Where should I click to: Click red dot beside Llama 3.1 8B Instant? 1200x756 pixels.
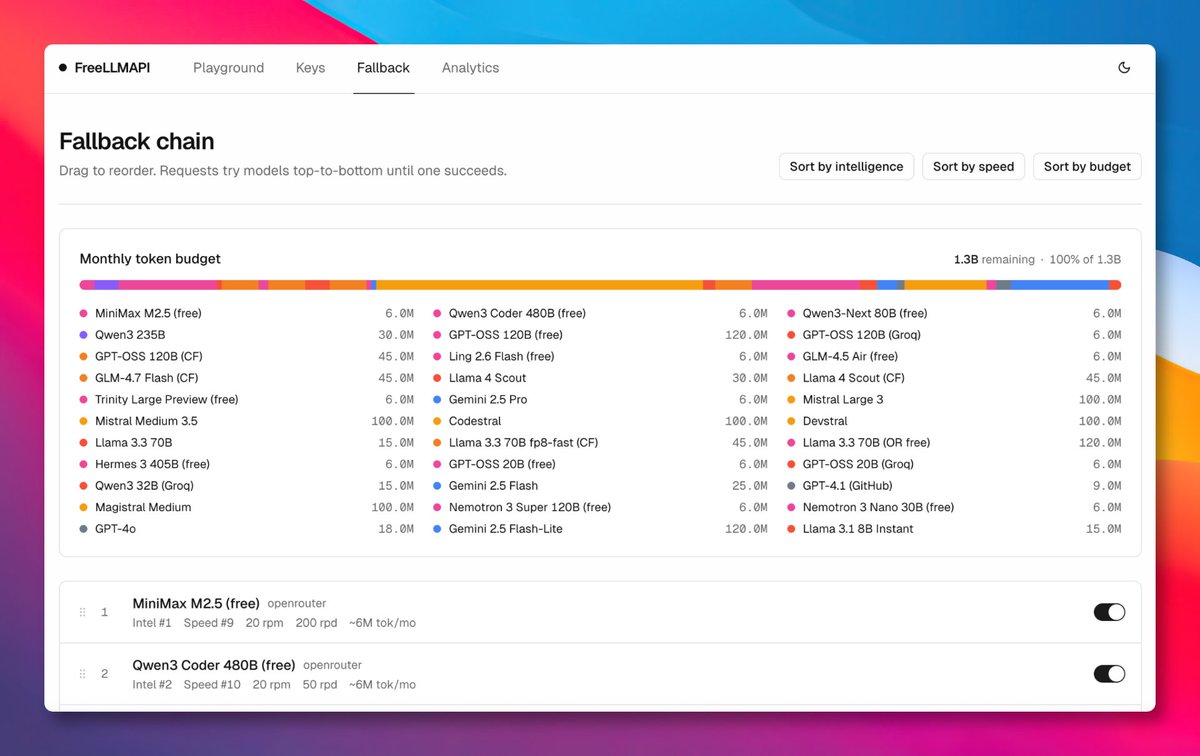[792, 529]
